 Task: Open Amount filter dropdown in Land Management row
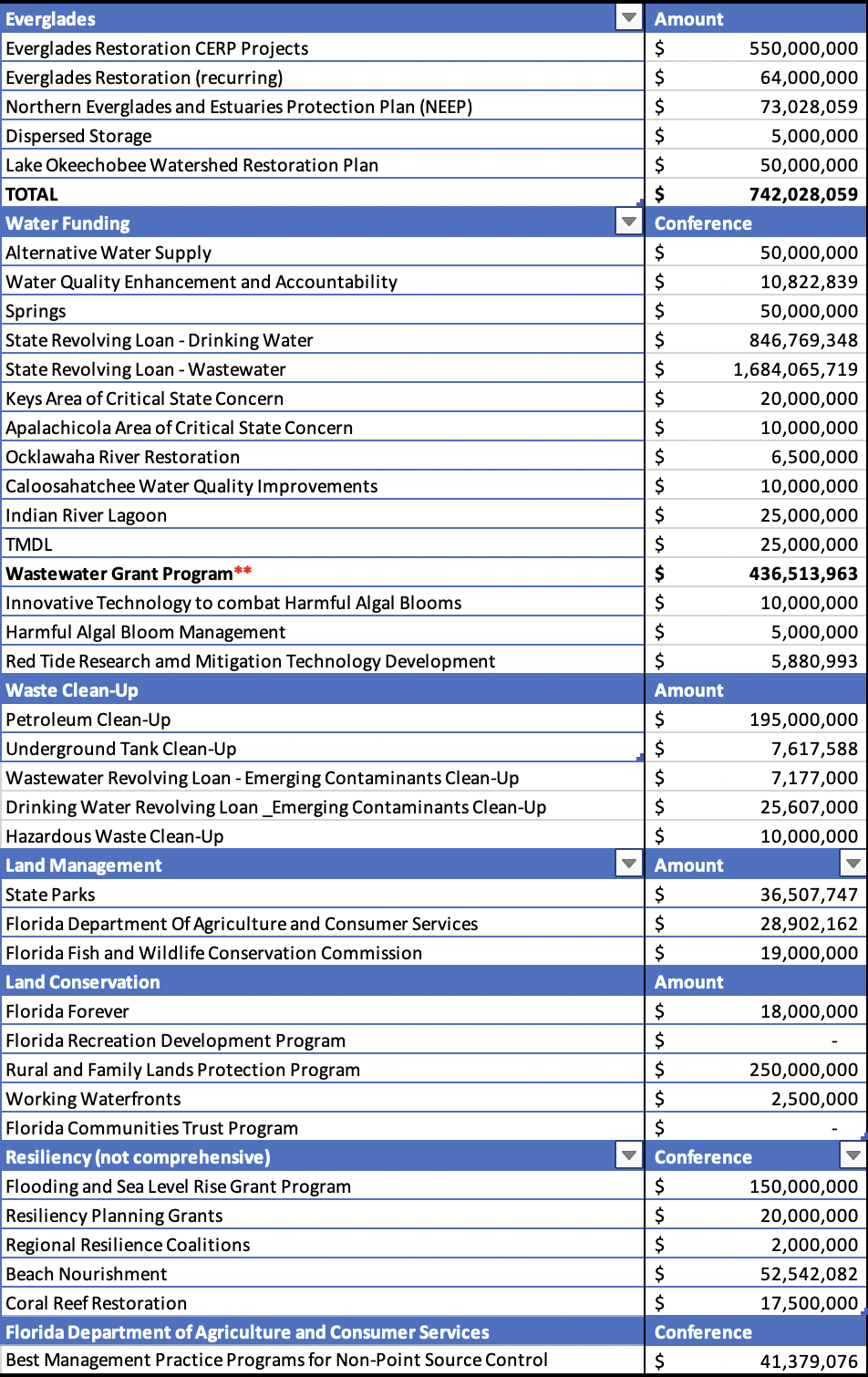click(852, 865)
